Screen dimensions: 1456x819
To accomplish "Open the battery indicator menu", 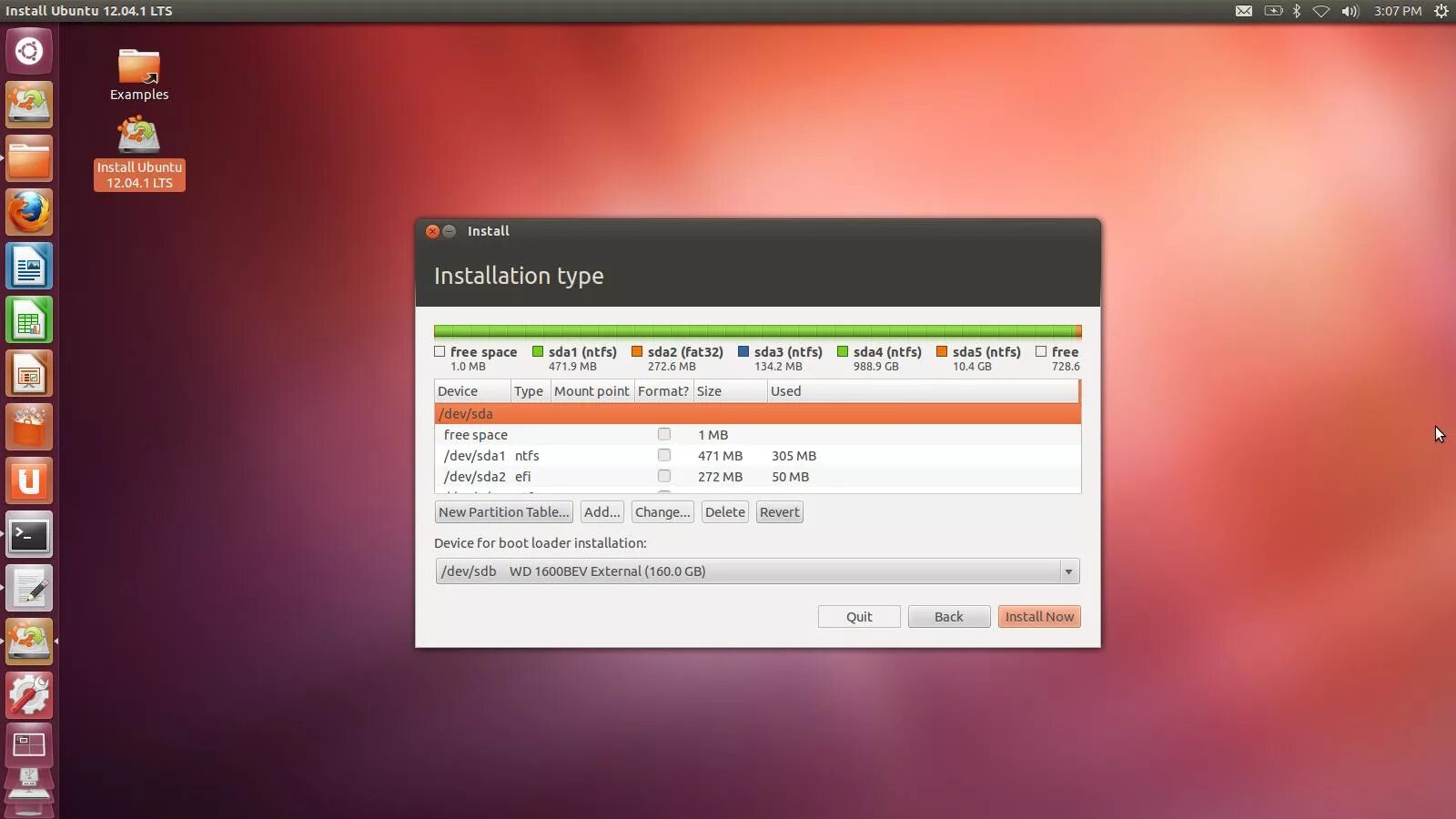I will (x=1273, y=11).
